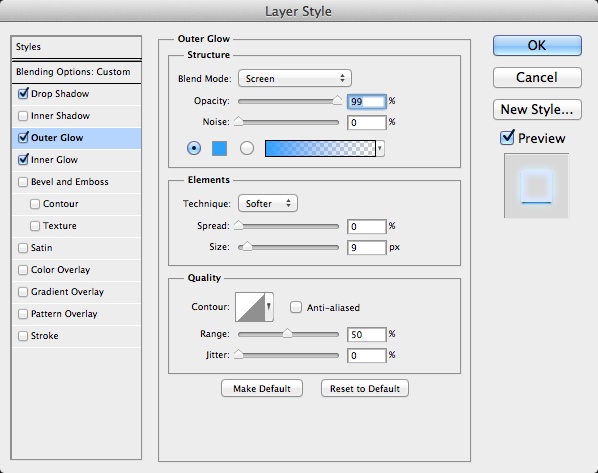Click the Jitter slider handle

pyautogui.click(x=238, y=354)
